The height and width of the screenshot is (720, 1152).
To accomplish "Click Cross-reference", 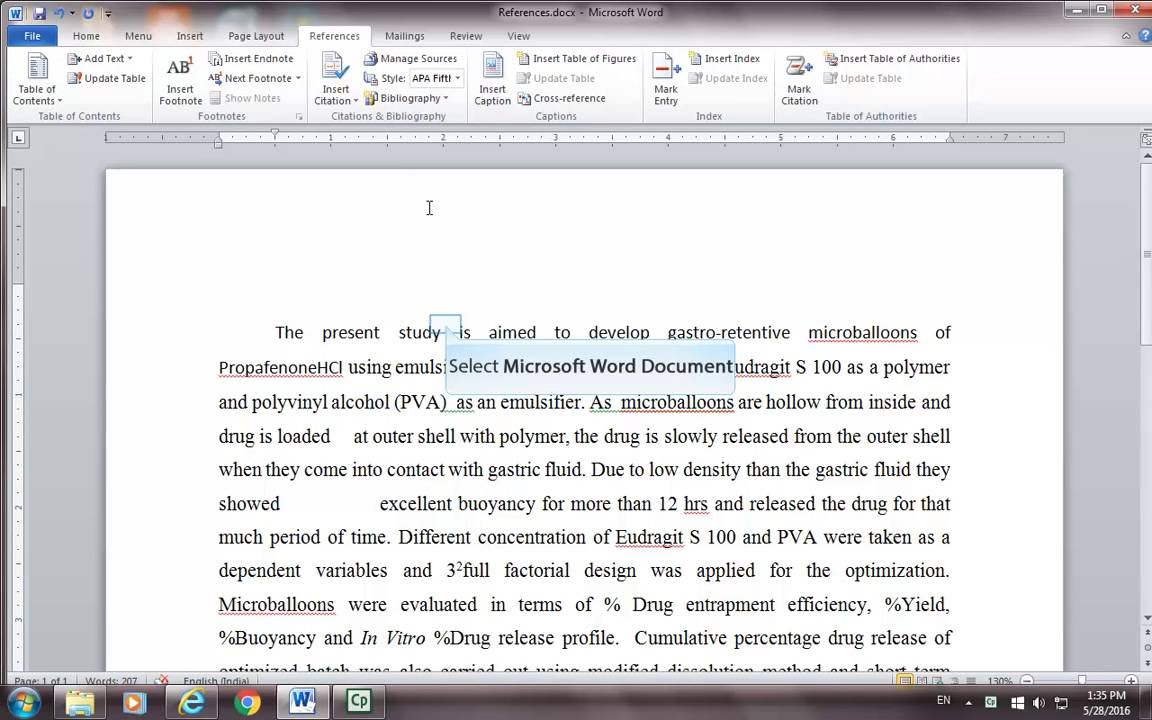I will (x=561, y=98).
